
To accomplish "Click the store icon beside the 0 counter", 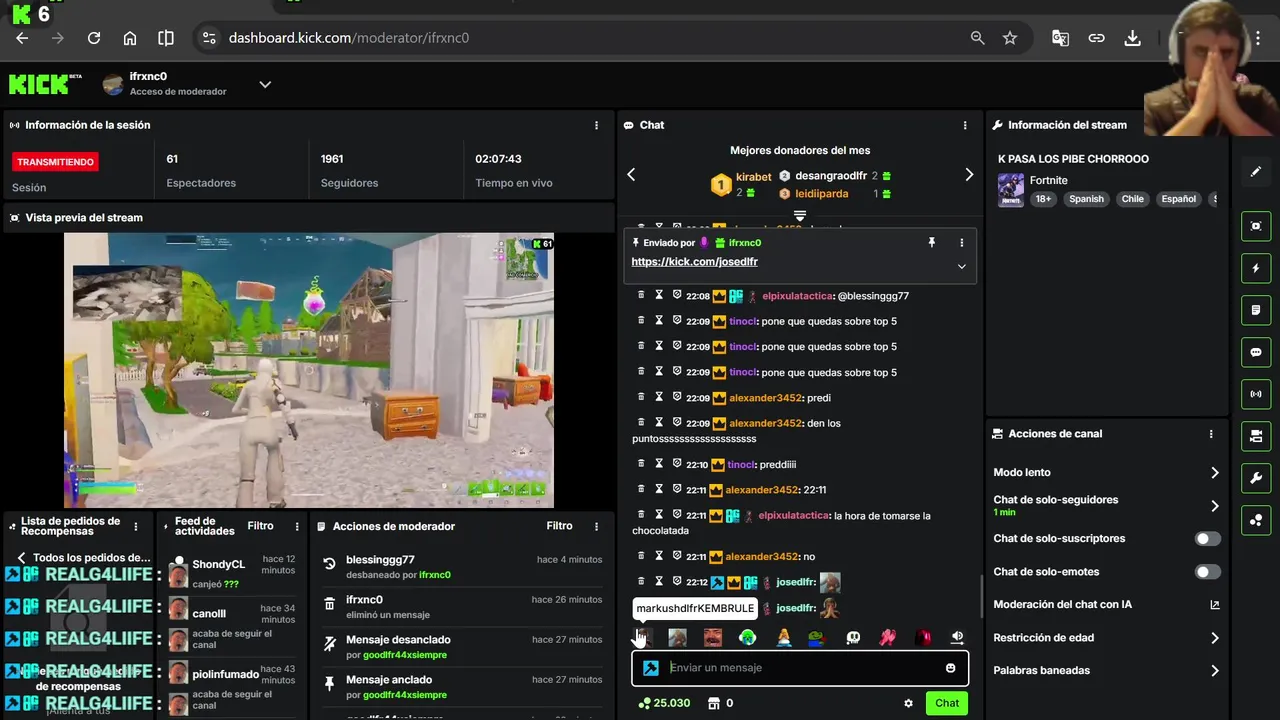I will (713, 703).
